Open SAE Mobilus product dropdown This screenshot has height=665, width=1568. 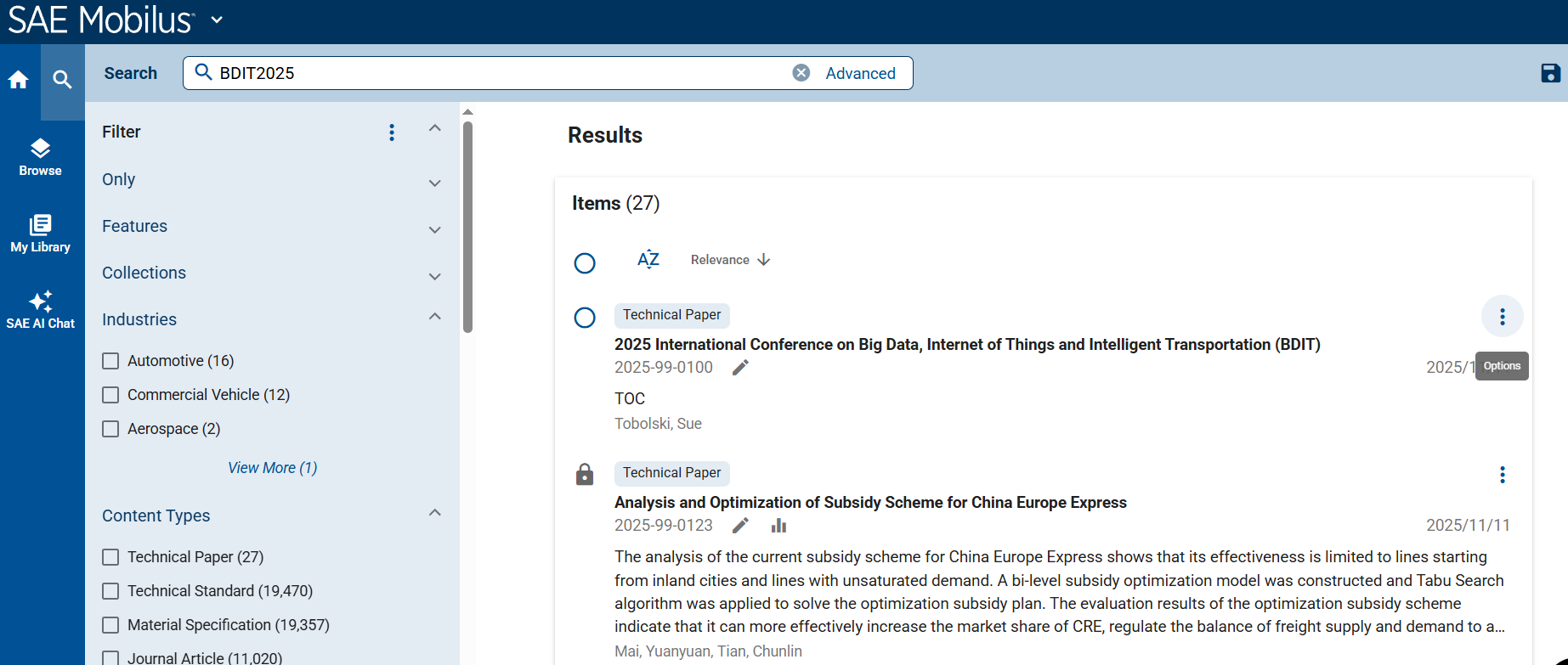point(217,20)
